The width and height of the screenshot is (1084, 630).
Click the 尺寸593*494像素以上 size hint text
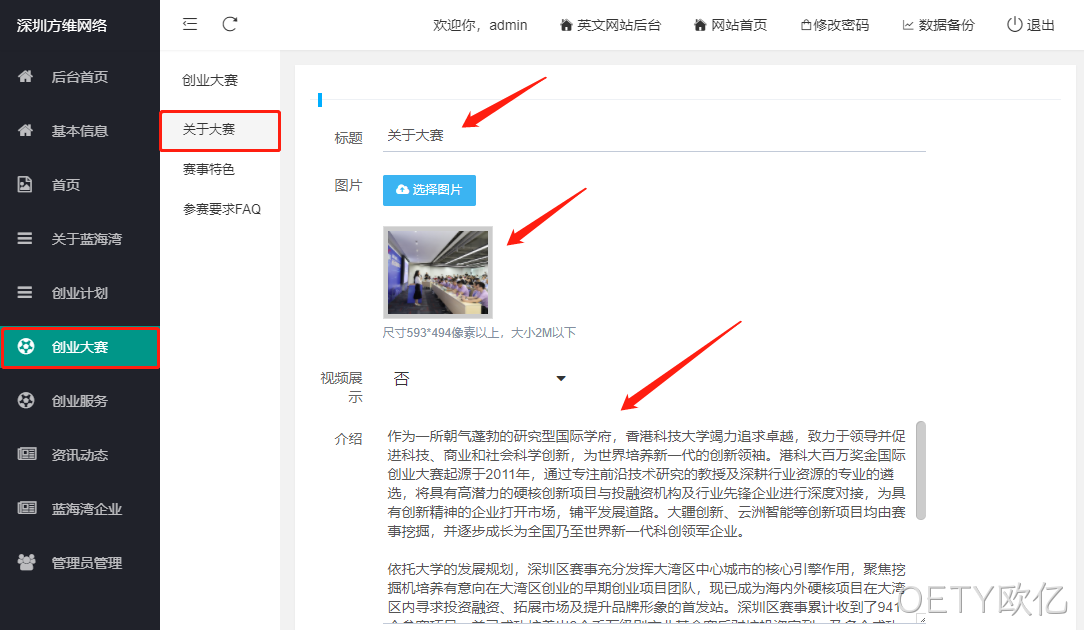coord(479,333)
